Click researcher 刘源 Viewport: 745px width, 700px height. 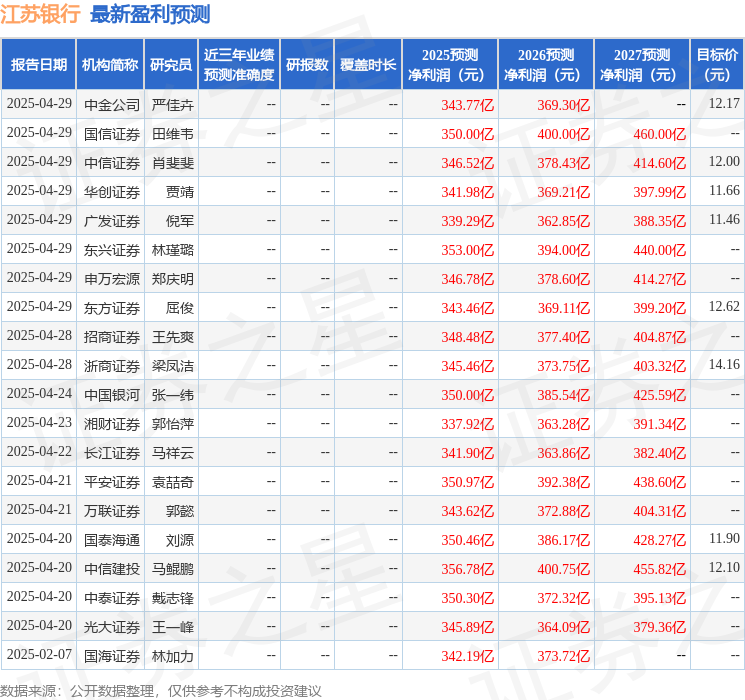click(180, 540)
